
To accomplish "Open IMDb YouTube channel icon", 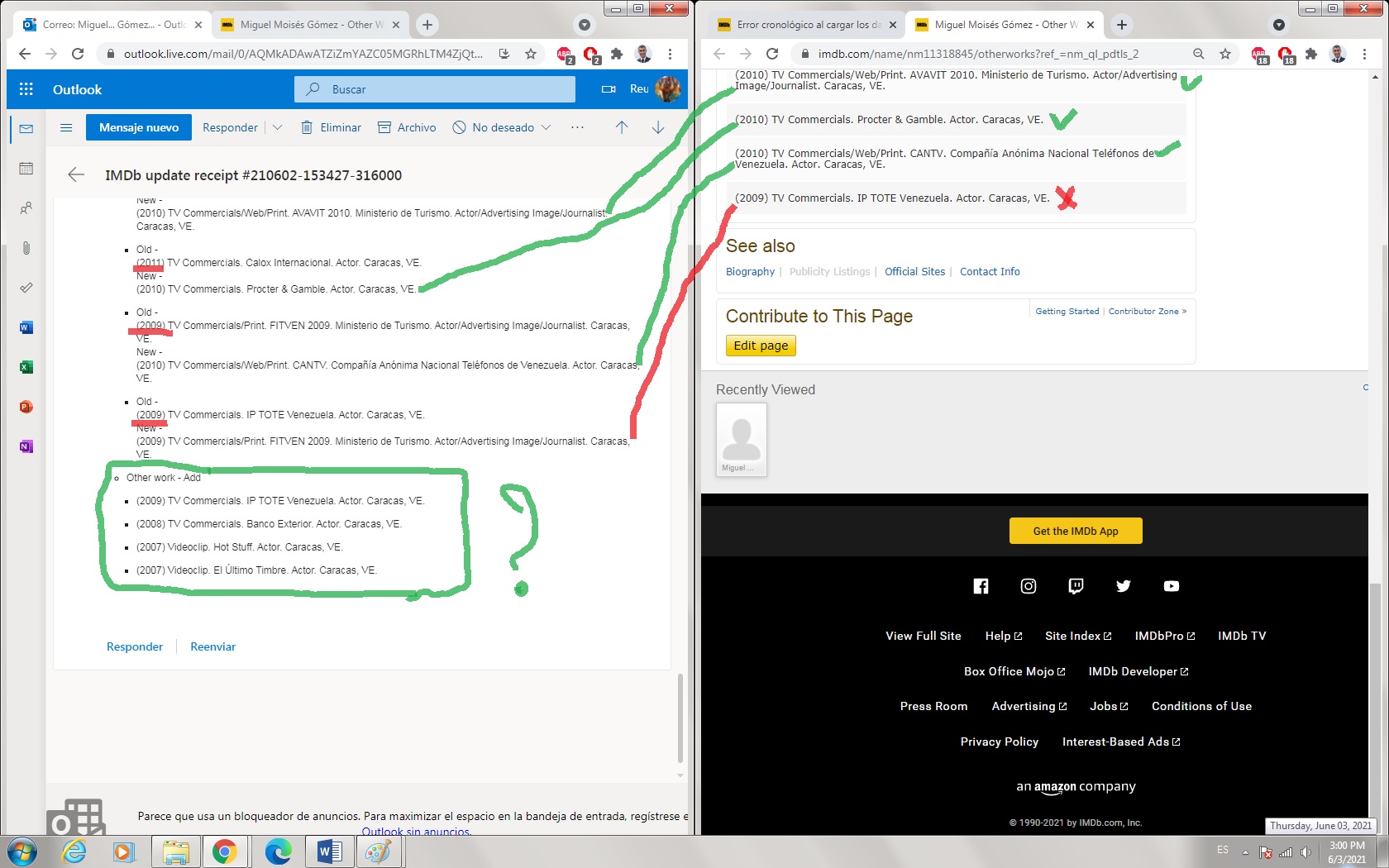I will tap(1172, 586).
